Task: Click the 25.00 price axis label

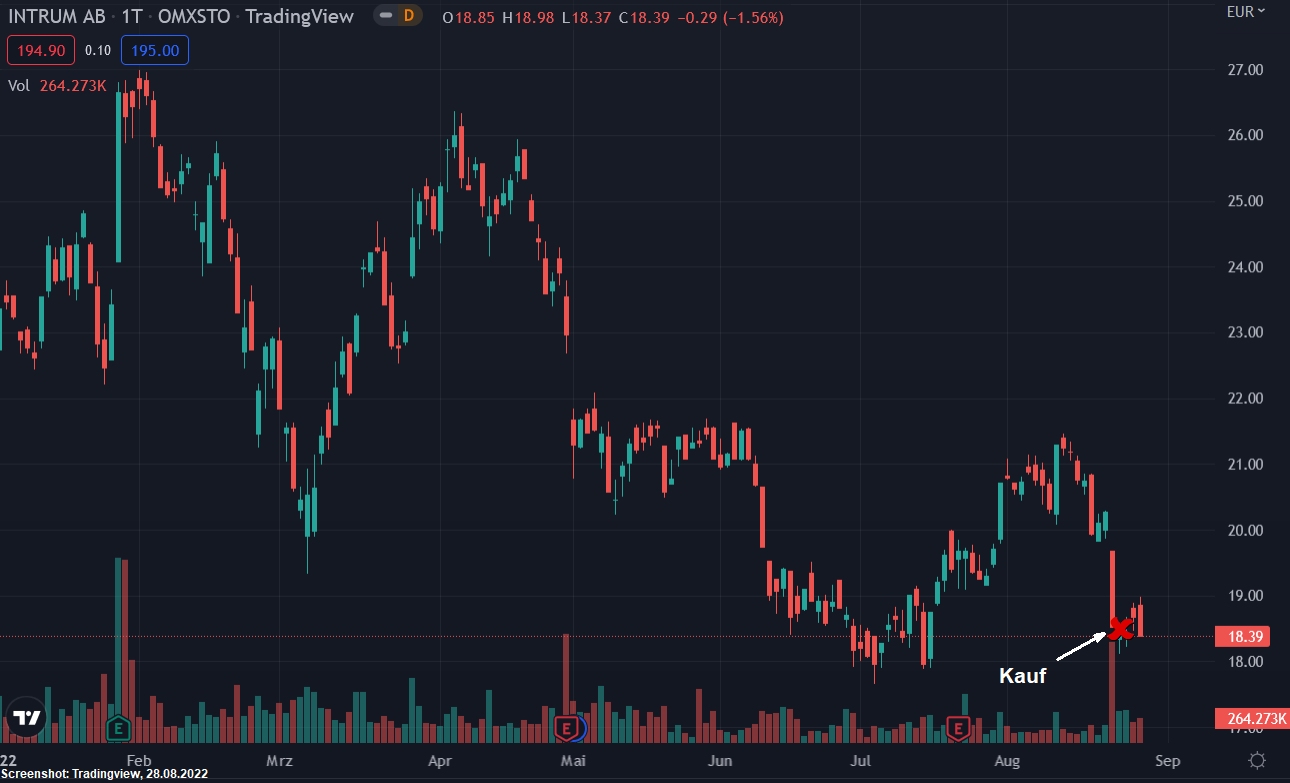Action: coord(1246,201)
